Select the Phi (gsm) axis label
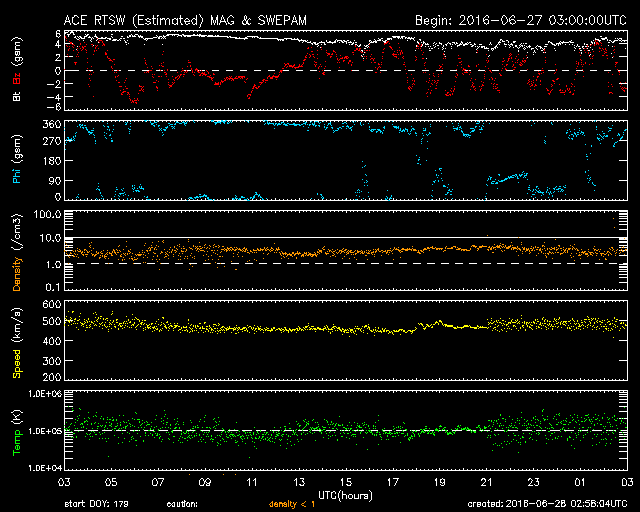 click(17, 160)
